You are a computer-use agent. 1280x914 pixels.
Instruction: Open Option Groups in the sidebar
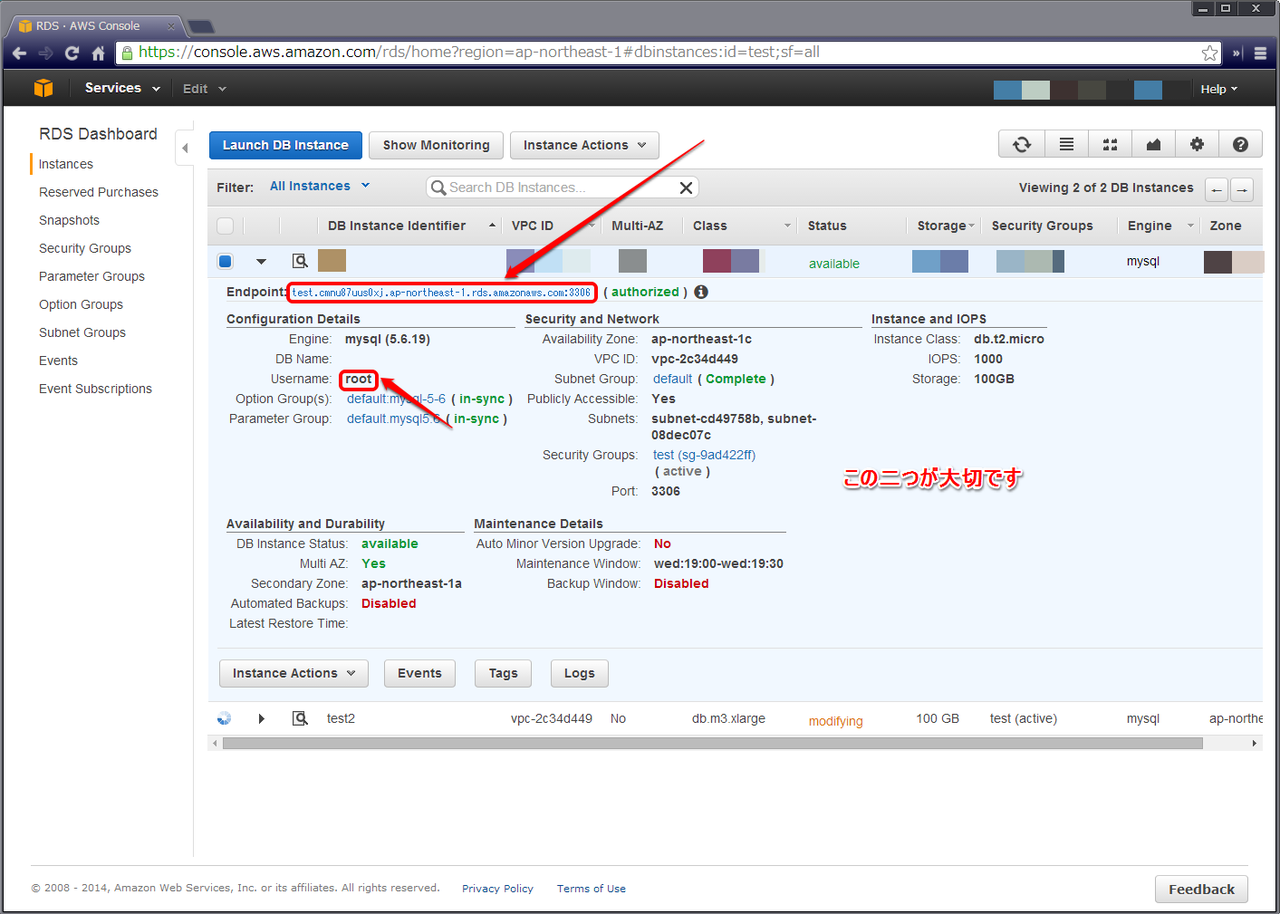(x=81, y=304)
